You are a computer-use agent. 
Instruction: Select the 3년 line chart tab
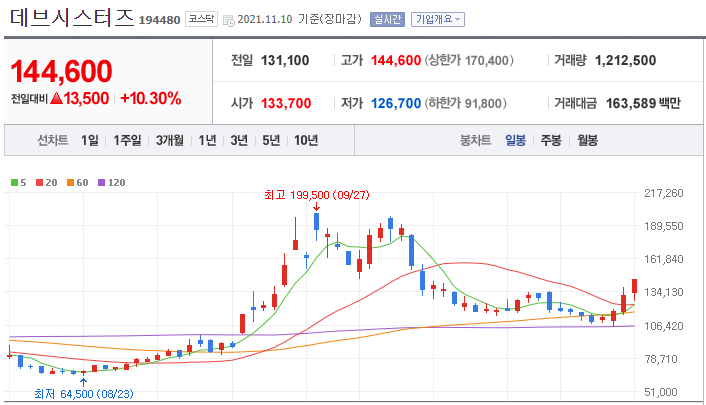pos(239,141)
